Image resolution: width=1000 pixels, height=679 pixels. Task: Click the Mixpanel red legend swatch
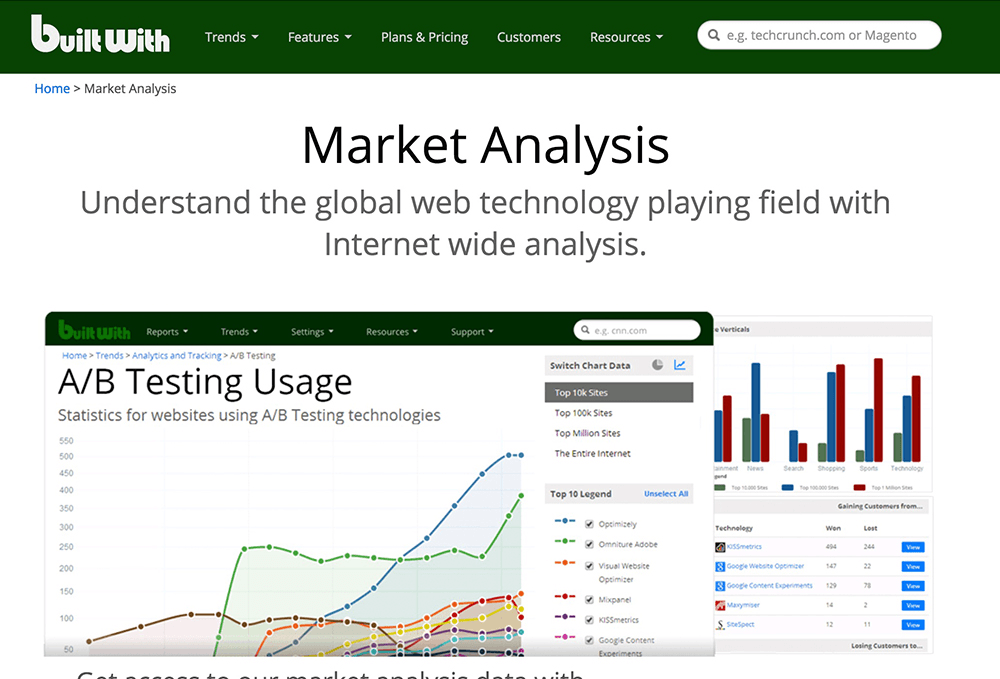click(564, 596)
